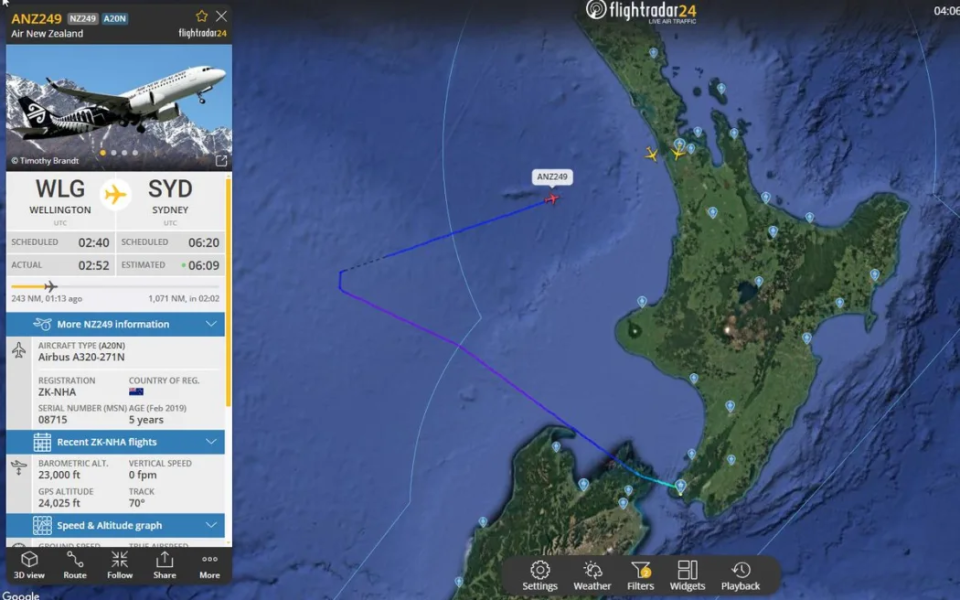Close the ANZ249 flight panel
960x600 pixels.
(221, 16)
